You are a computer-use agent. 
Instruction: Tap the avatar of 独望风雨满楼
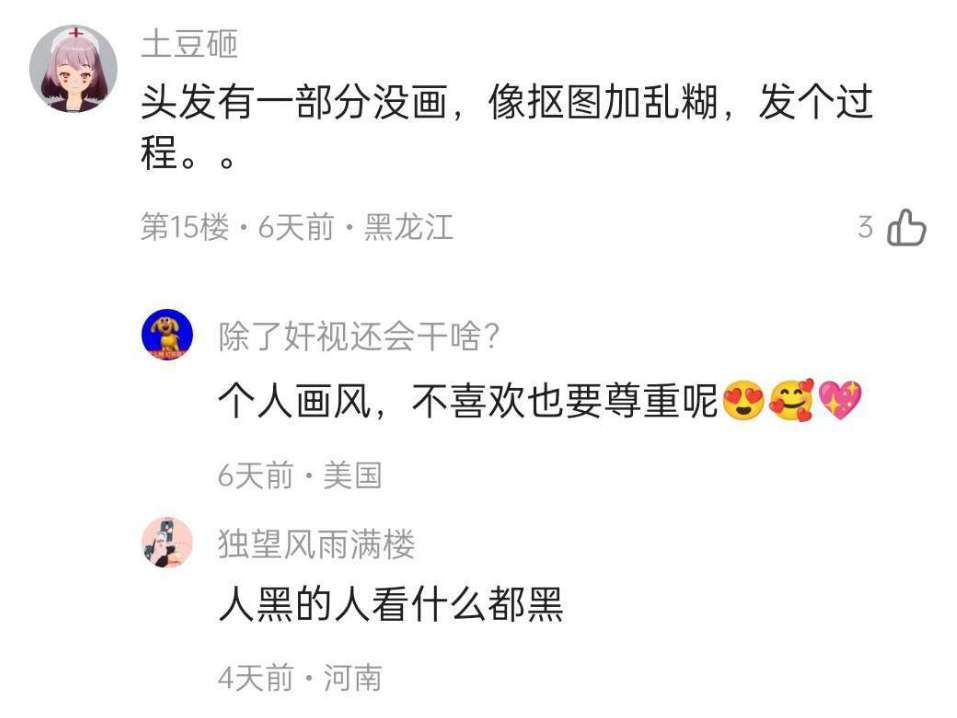coord(167,542)
